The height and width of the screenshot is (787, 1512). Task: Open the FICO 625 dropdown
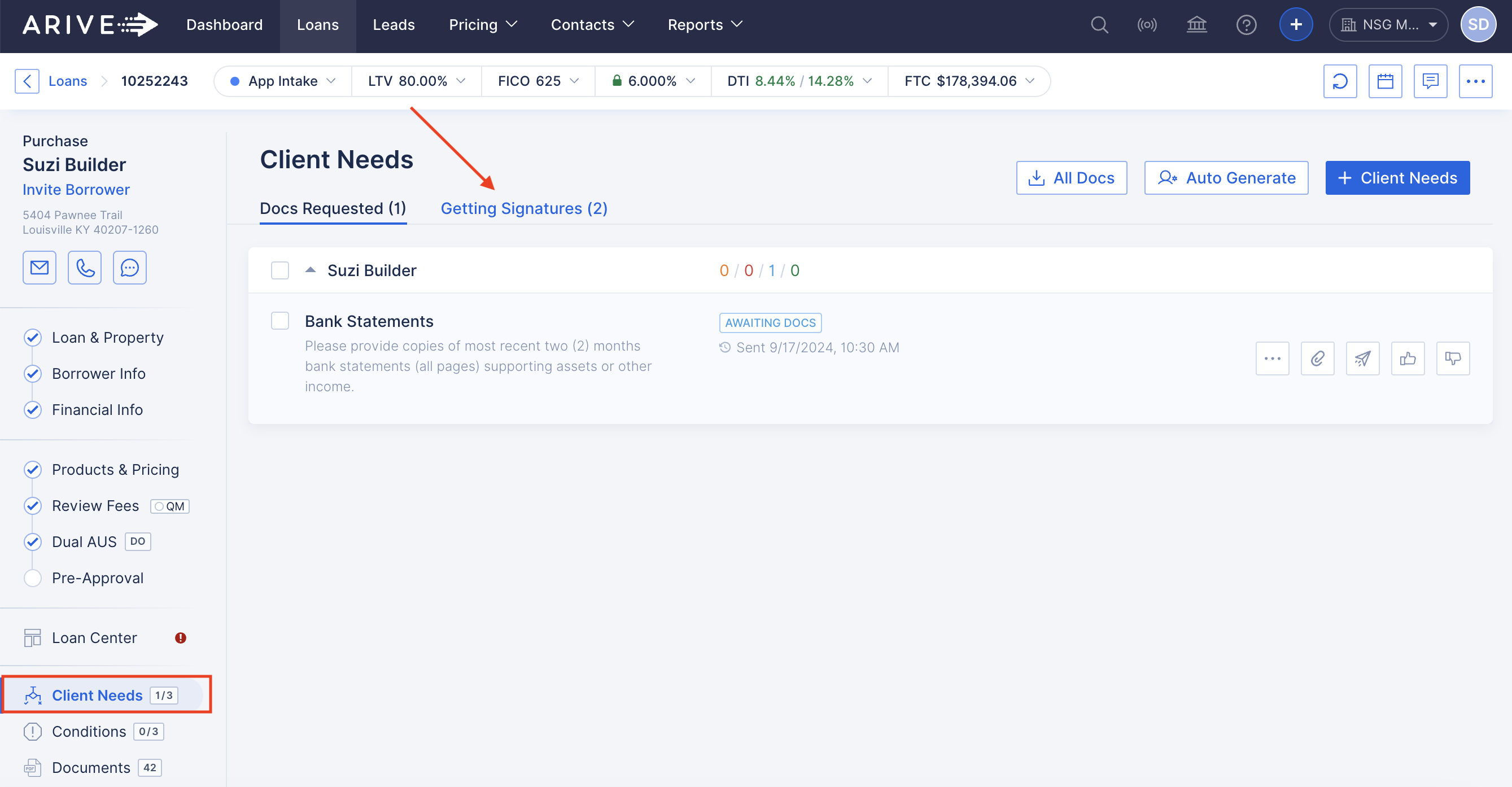click(x=537, y=81)
